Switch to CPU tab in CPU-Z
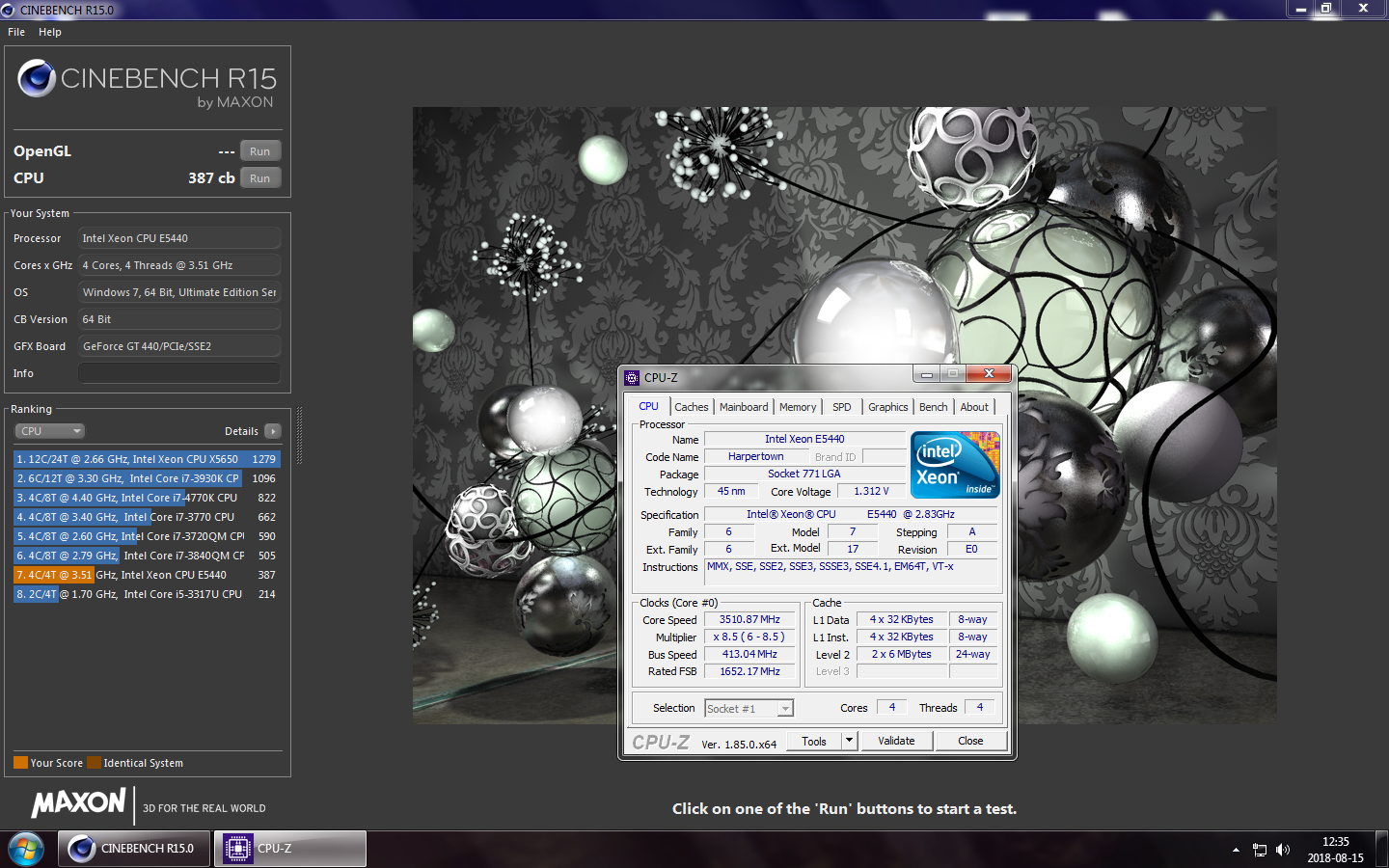This screenshot has height=868, width=1389. click(x=648, y=407)
